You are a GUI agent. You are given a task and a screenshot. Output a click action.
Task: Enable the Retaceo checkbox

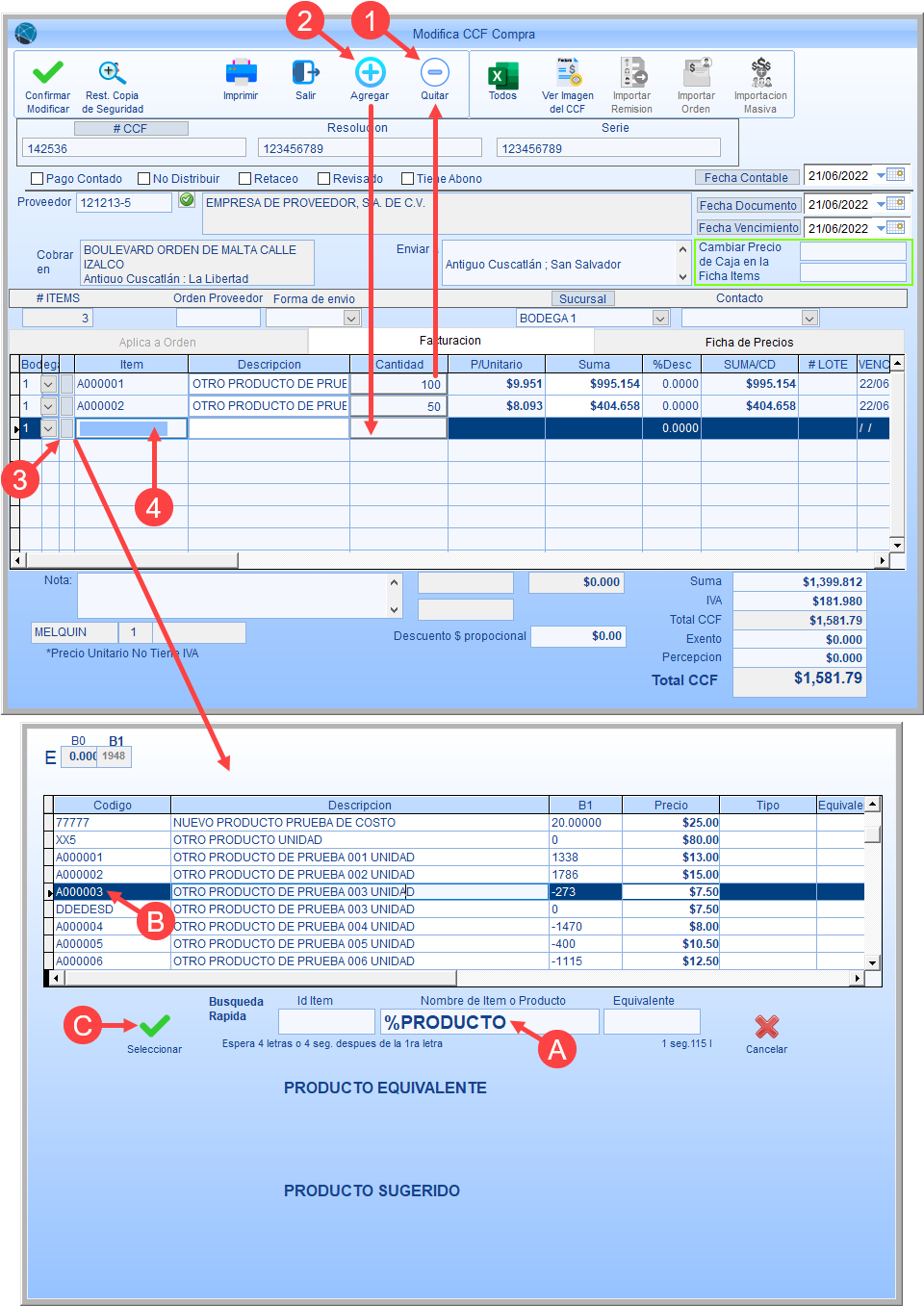click(245, 179)
